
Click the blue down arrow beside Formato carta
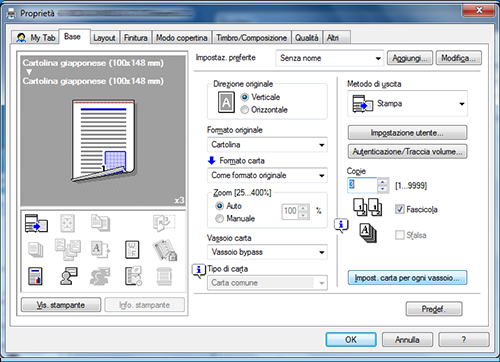(x=212, y=161)
